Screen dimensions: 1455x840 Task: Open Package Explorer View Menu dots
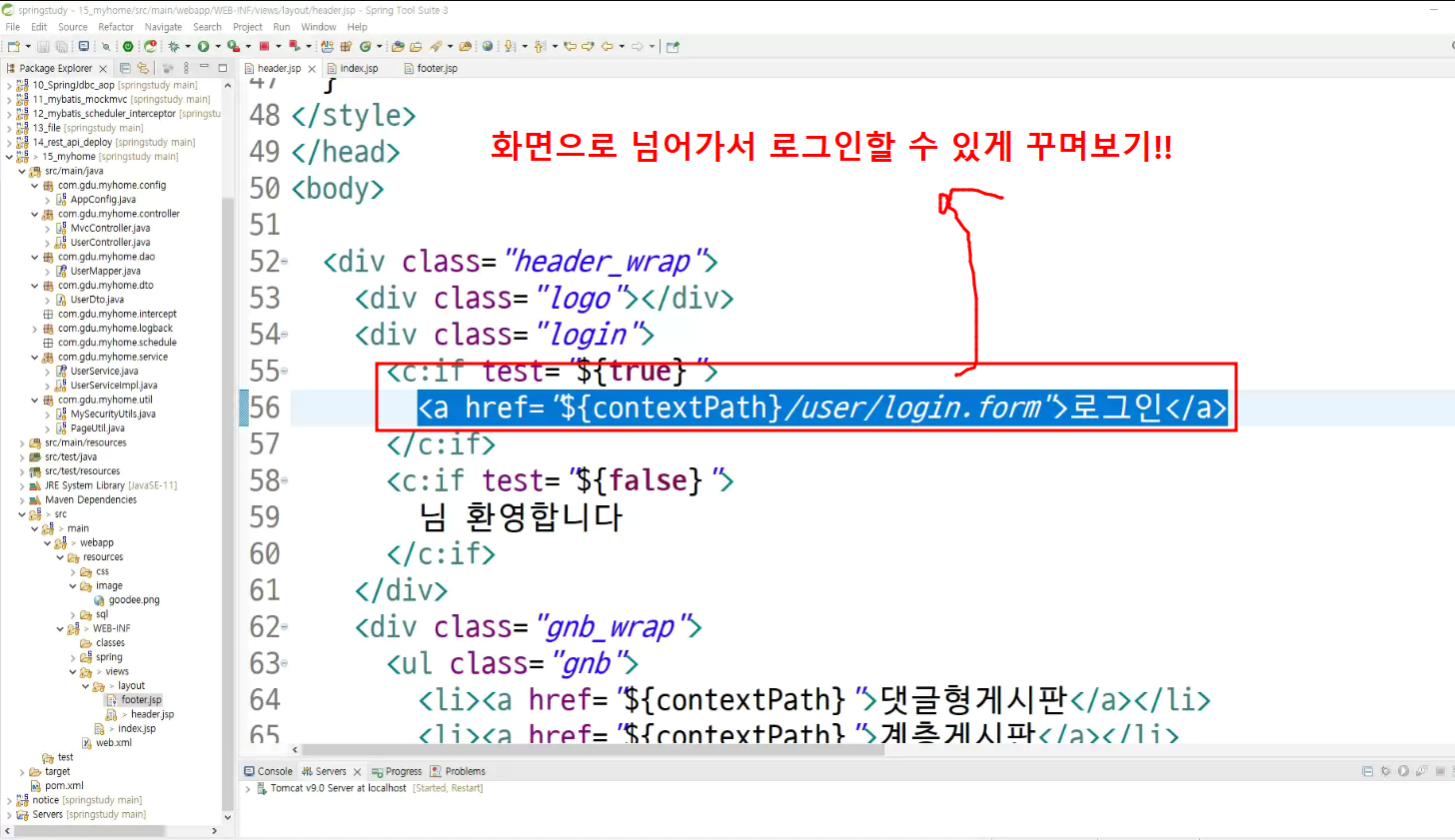(x=186, y=68)
